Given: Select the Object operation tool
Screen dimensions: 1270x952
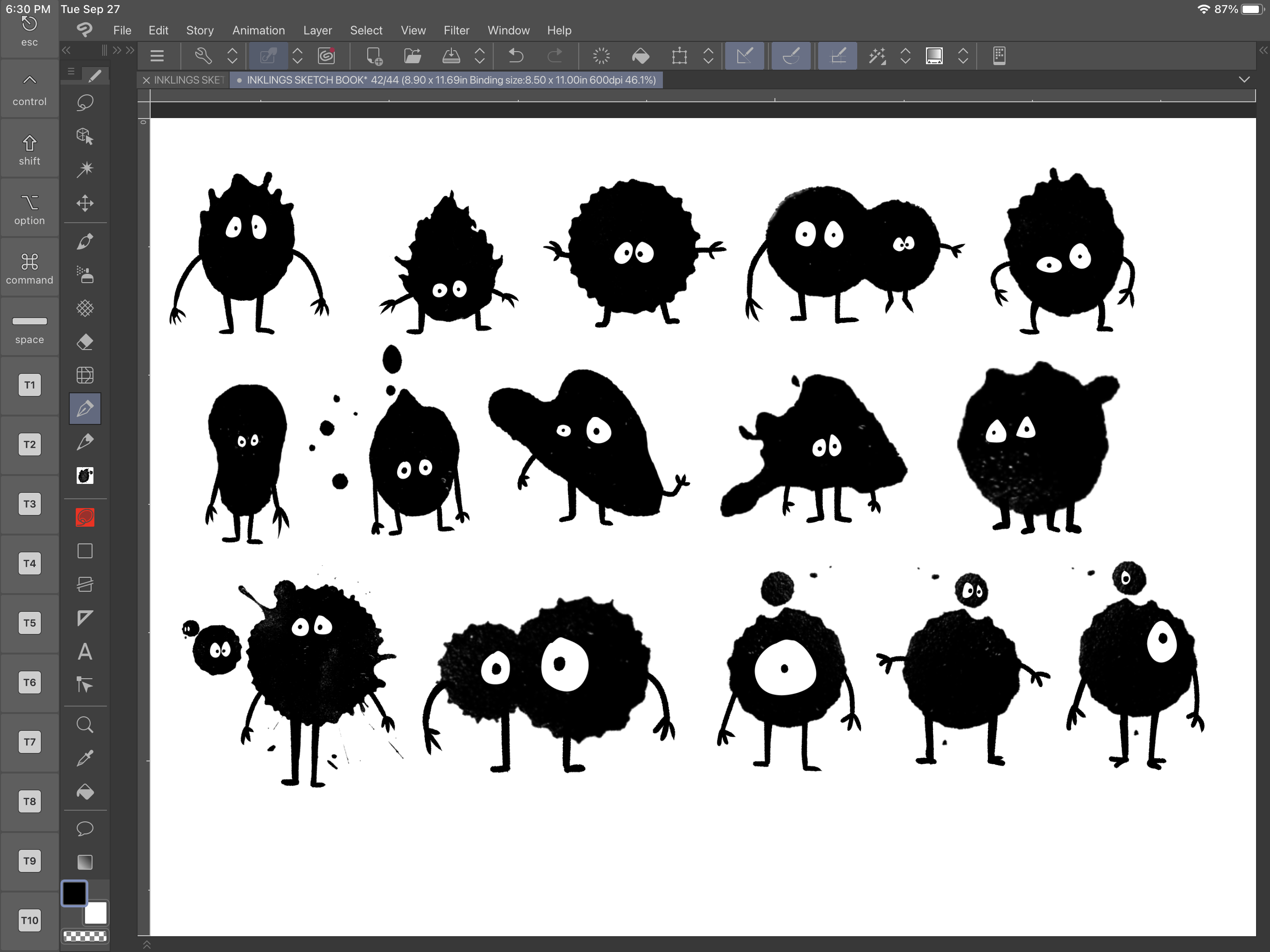Looking at the screenshot, I should (85, 136).
